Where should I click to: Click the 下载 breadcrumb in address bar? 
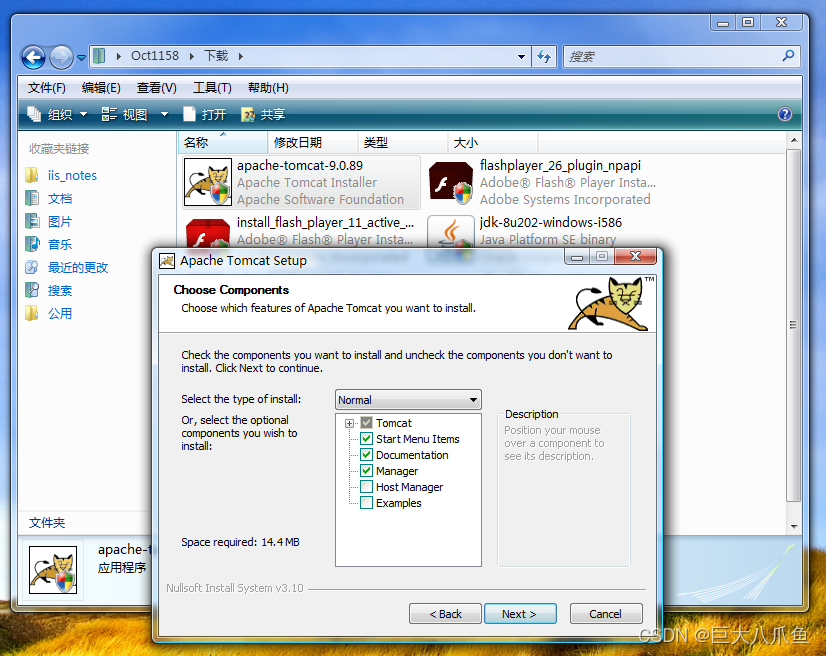pyautogui.click(x=216, y=56)
